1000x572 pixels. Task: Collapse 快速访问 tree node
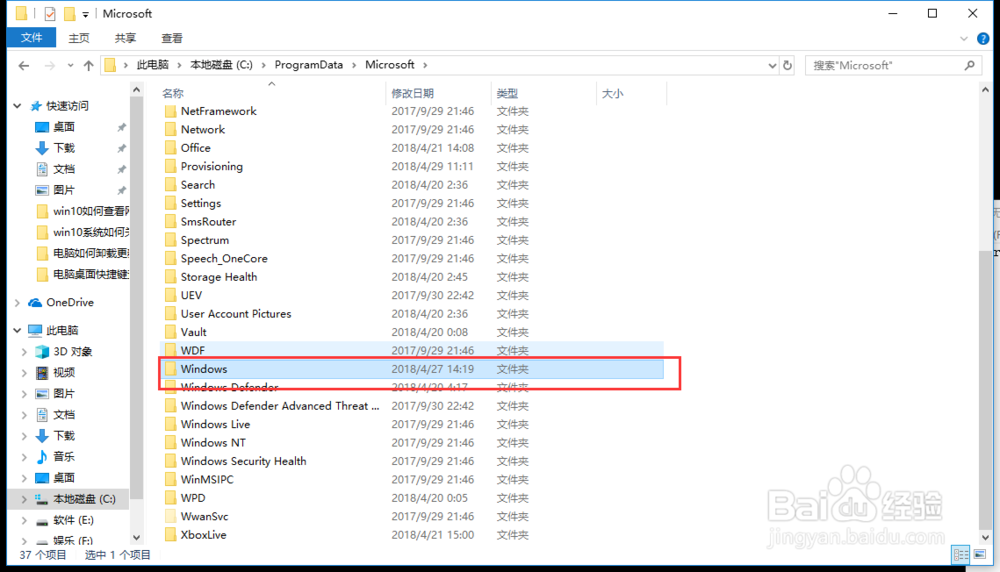(x=17, y=106)
